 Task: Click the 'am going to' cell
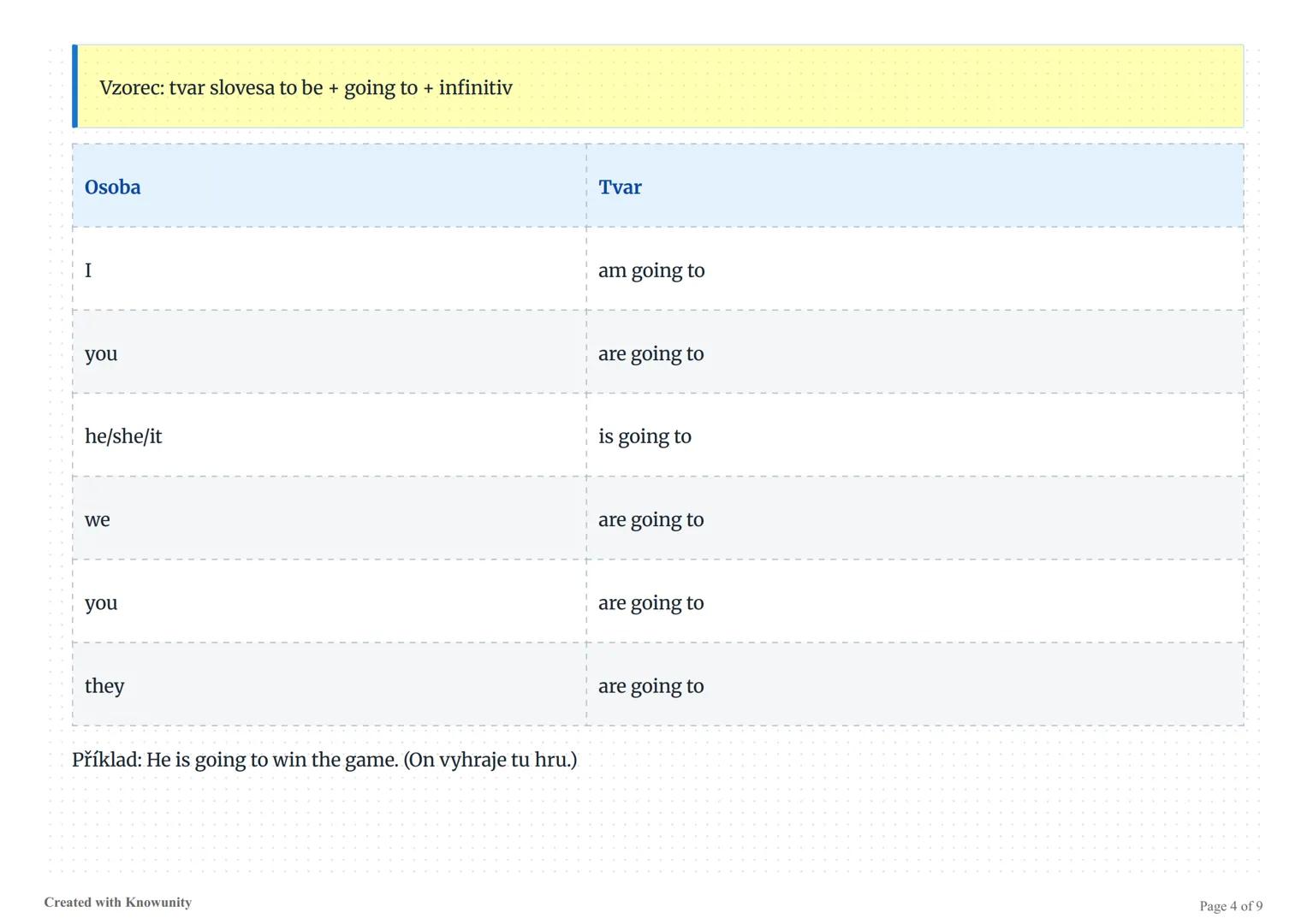pyautogui.click(x=651, y=270)
